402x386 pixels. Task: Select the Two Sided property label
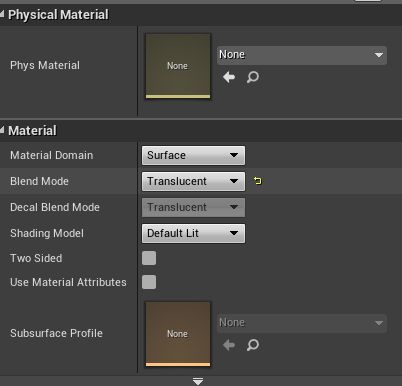pos(36,258)
